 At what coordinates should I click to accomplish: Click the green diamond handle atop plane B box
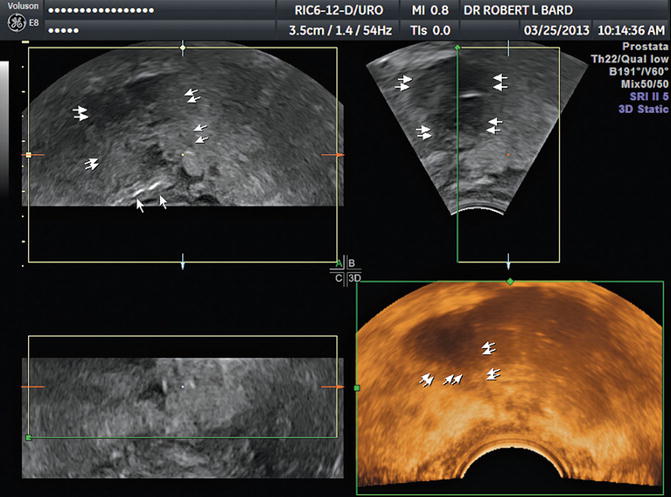coord(457,48)
